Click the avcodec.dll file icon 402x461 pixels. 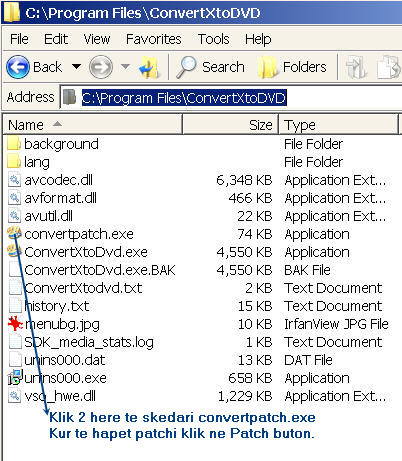[14, 180]
